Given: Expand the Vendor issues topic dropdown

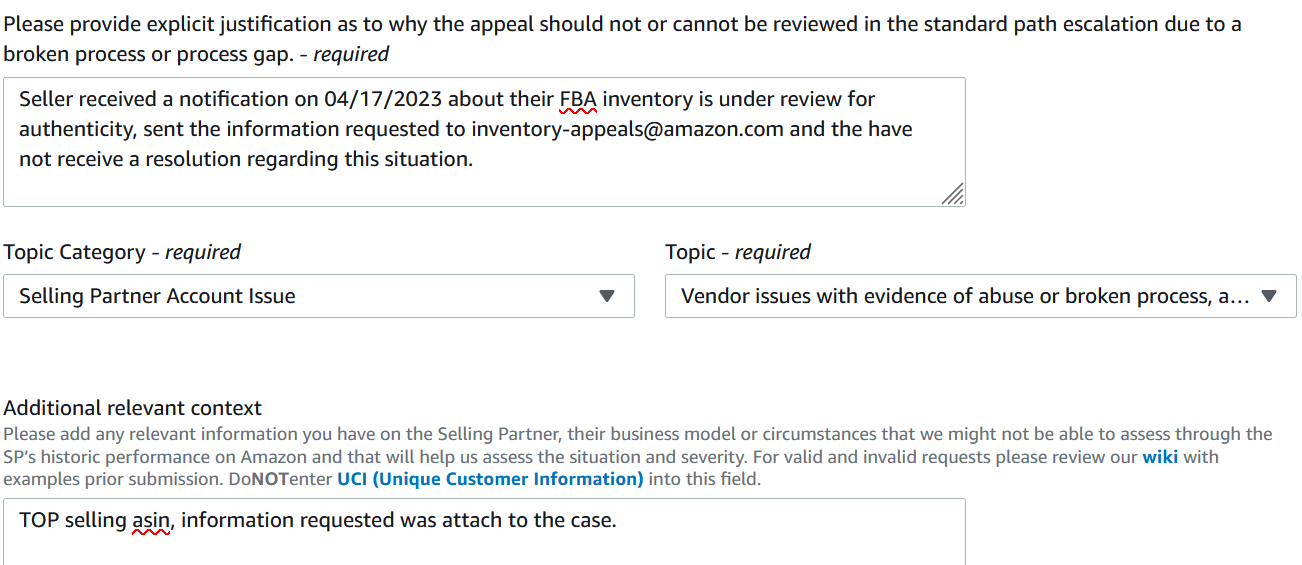Looking at the screenshot, I should pyautogui.click(x=981, y=296).
